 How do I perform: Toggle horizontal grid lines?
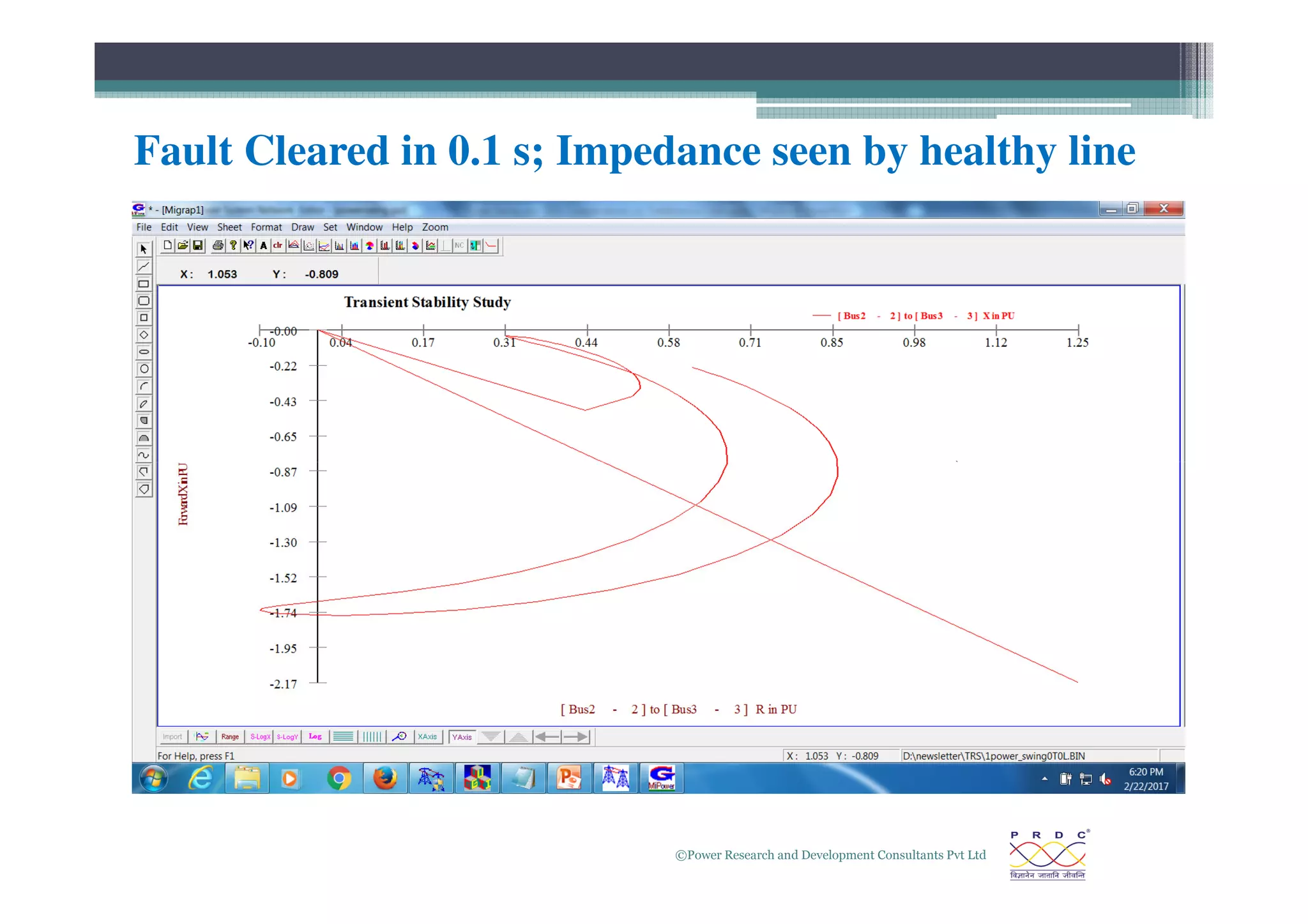pos(344,737)
